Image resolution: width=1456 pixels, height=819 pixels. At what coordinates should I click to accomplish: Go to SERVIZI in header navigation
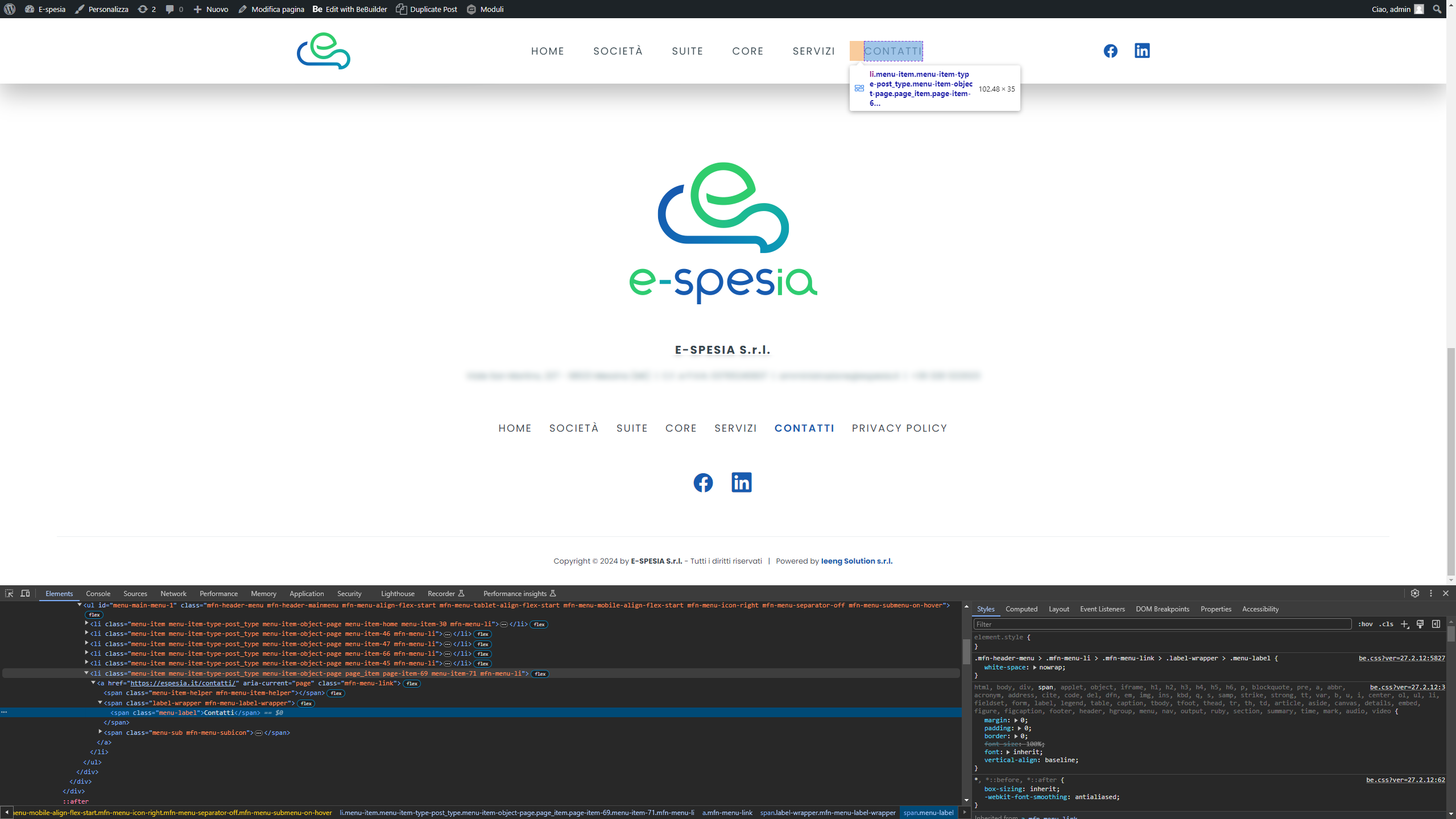(814, 51)
